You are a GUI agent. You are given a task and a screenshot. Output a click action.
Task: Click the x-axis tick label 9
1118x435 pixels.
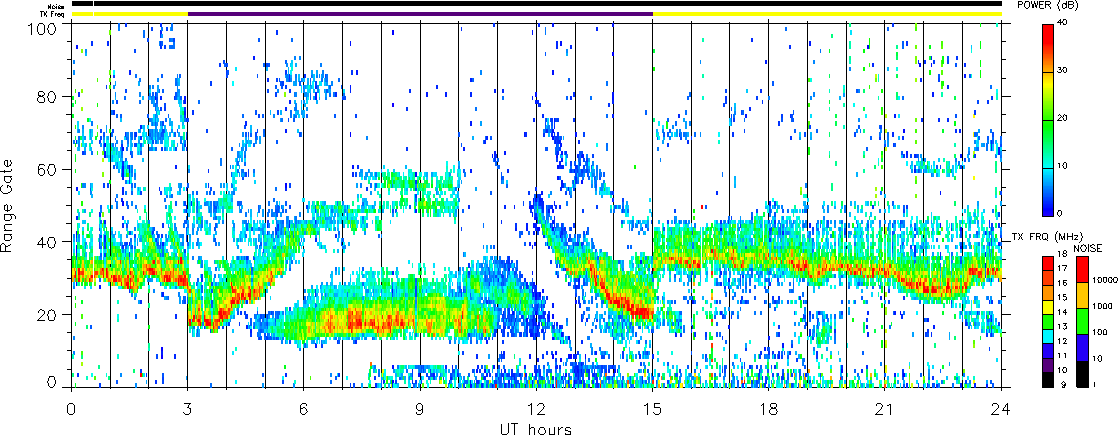420,409
